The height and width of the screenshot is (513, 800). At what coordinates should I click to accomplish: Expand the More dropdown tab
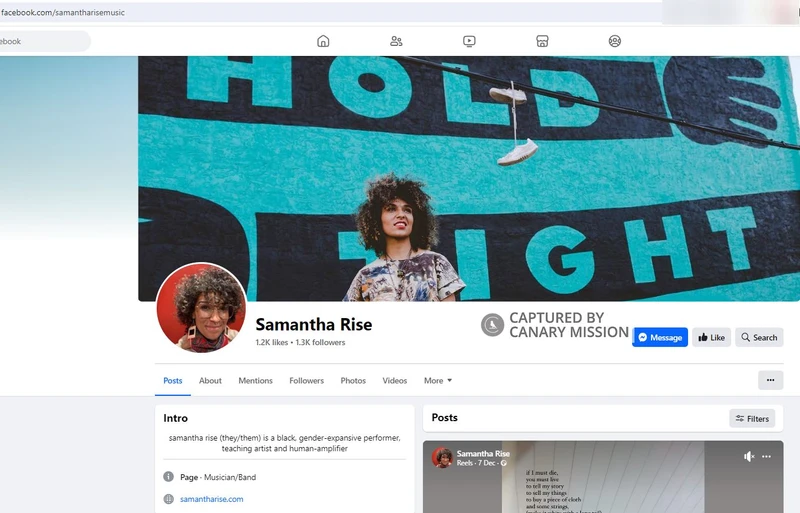pos(438,381)
